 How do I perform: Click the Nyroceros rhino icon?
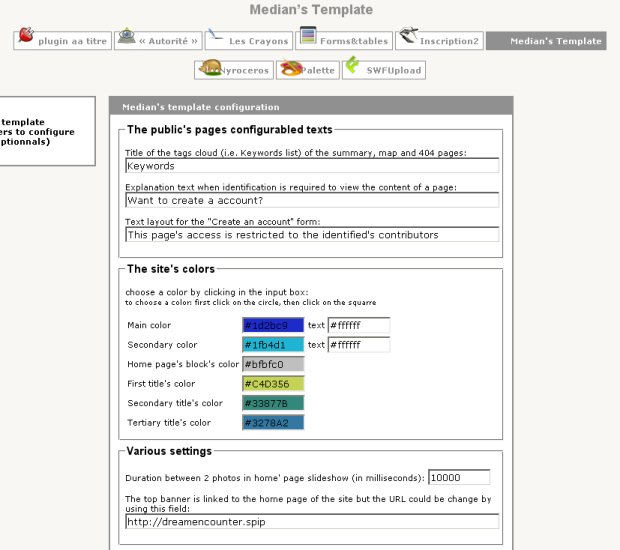pos(210,67)
